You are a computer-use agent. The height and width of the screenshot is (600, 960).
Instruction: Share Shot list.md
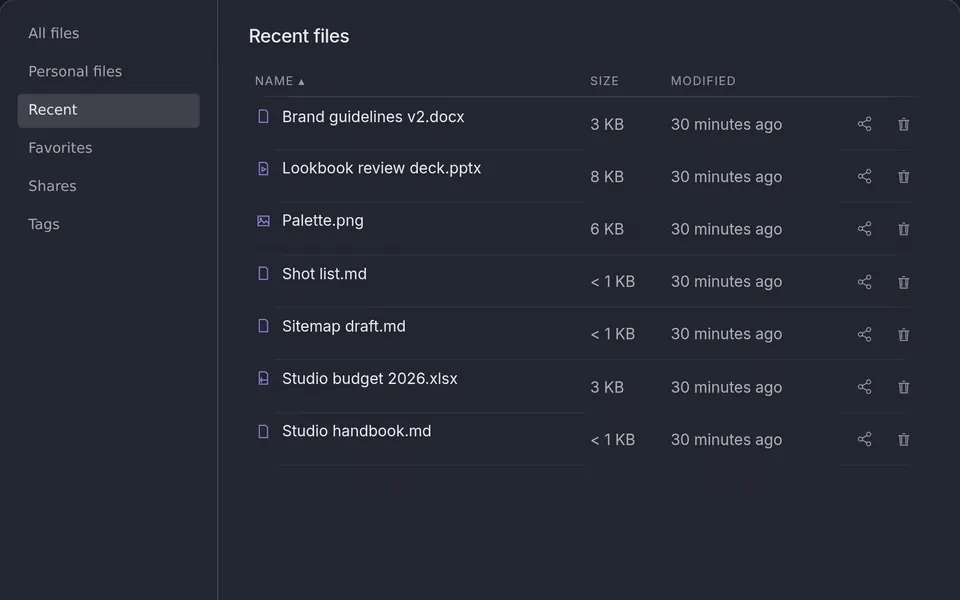[x=864, y=282]
